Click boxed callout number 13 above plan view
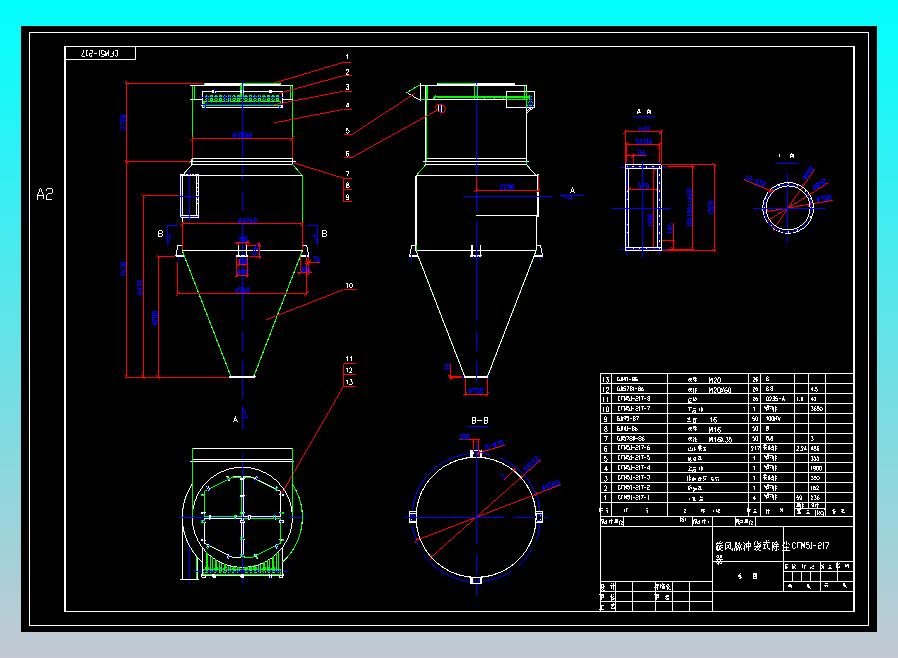 click(x=349, y=381)
